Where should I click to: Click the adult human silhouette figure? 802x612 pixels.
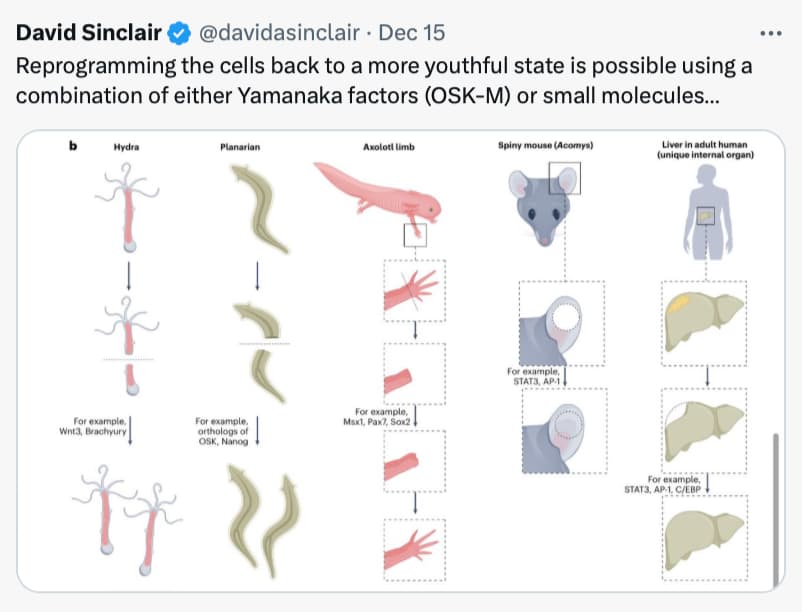coord(708,214)
